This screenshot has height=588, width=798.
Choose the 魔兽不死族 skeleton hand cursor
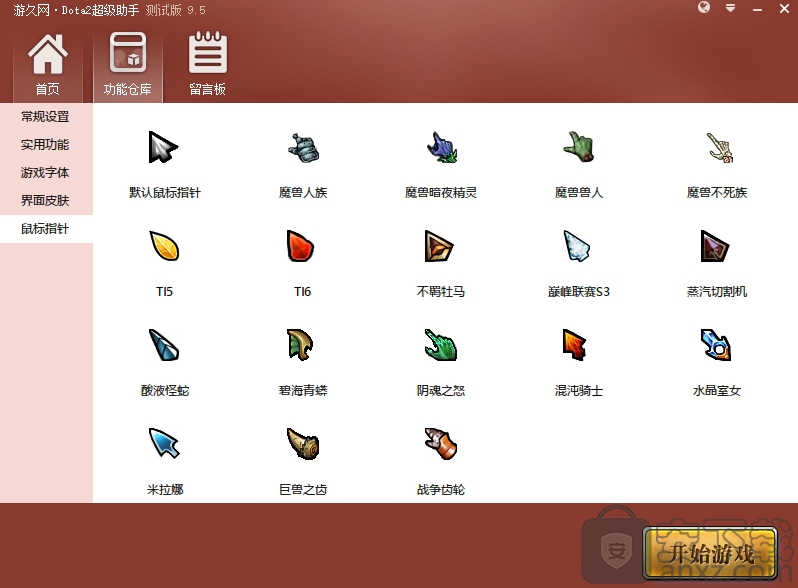(x=718, y=148)
